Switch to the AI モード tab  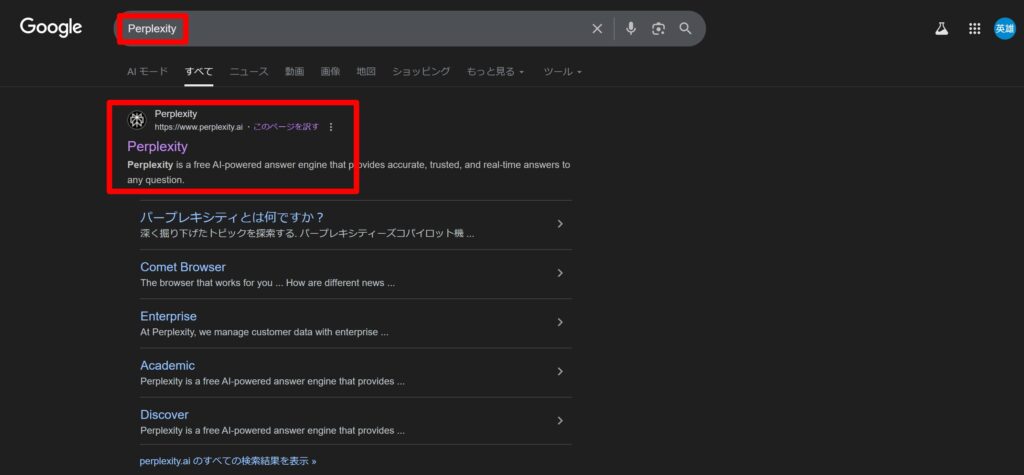[147, 72]
